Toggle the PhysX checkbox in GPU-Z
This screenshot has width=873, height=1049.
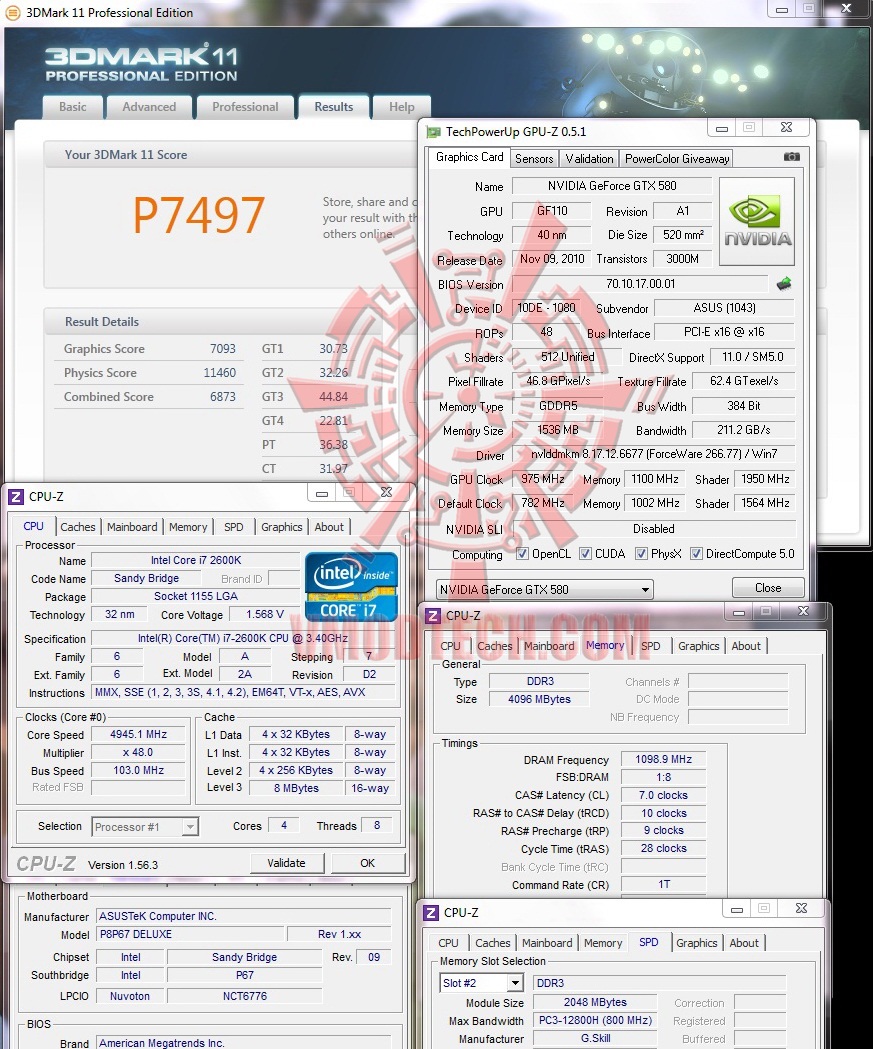641,553
